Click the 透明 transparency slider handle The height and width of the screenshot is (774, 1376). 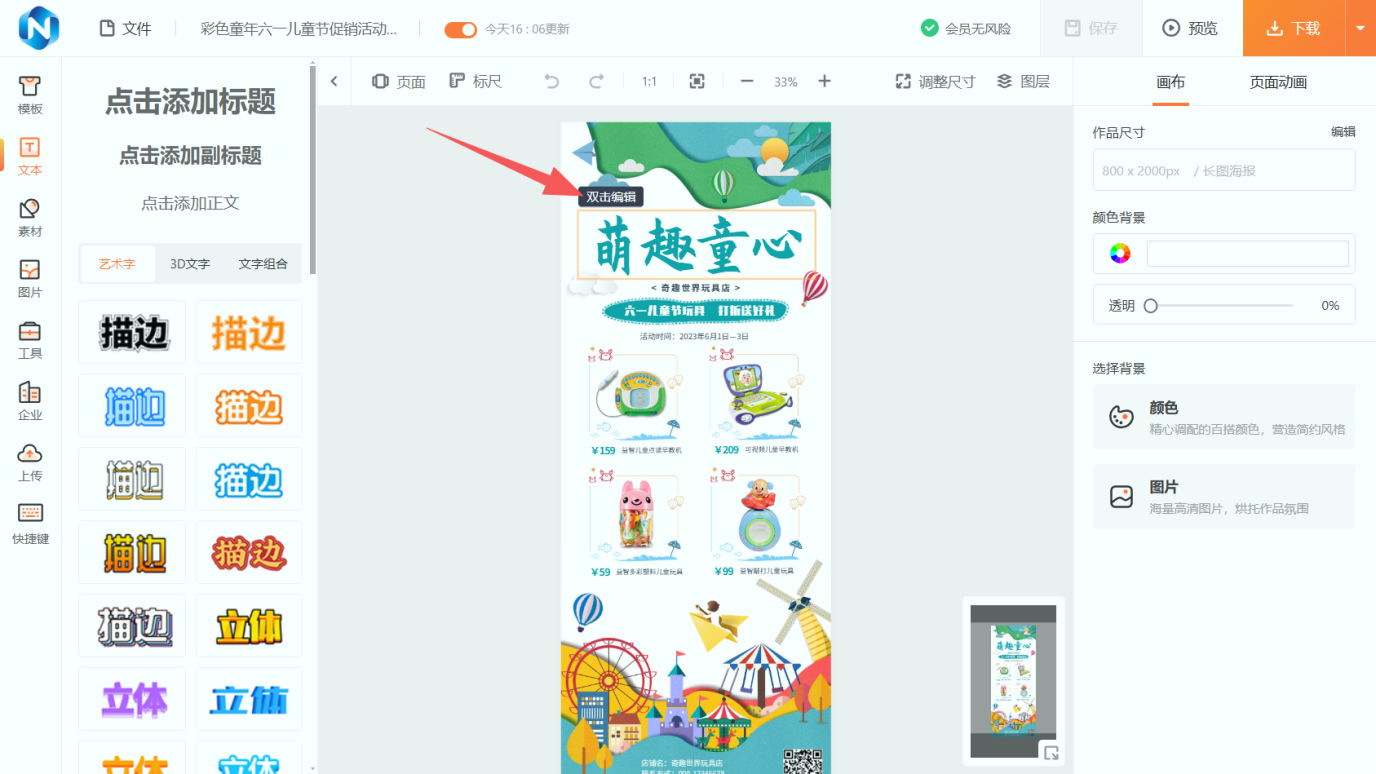click(1151, 306)
